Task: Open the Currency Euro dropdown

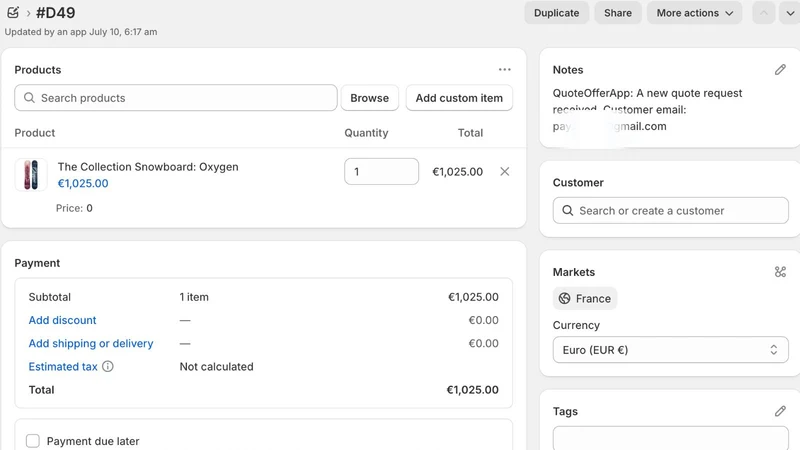Action: [x=670, y=349]
